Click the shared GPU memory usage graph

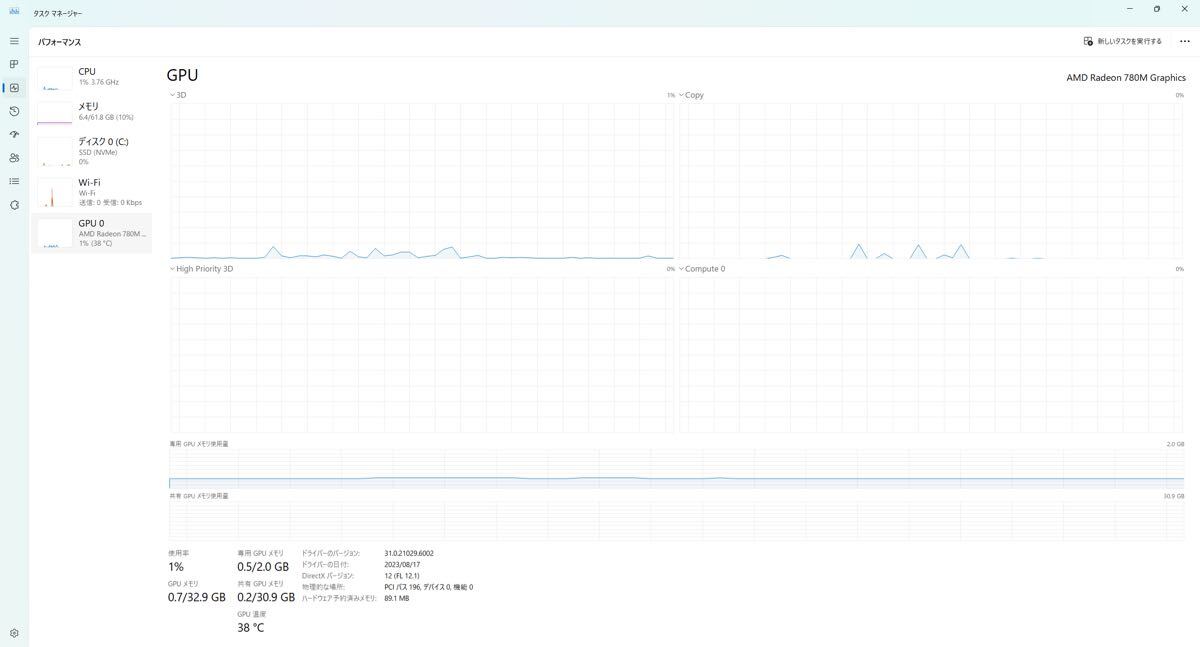[677, 521]
